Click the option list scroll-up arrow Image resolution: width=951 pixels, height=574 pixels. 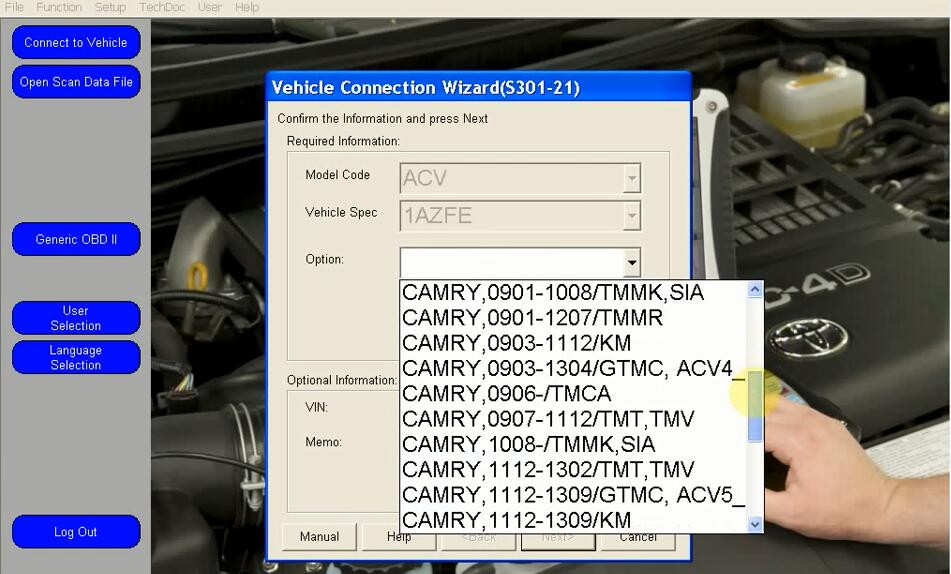(755, 289)
